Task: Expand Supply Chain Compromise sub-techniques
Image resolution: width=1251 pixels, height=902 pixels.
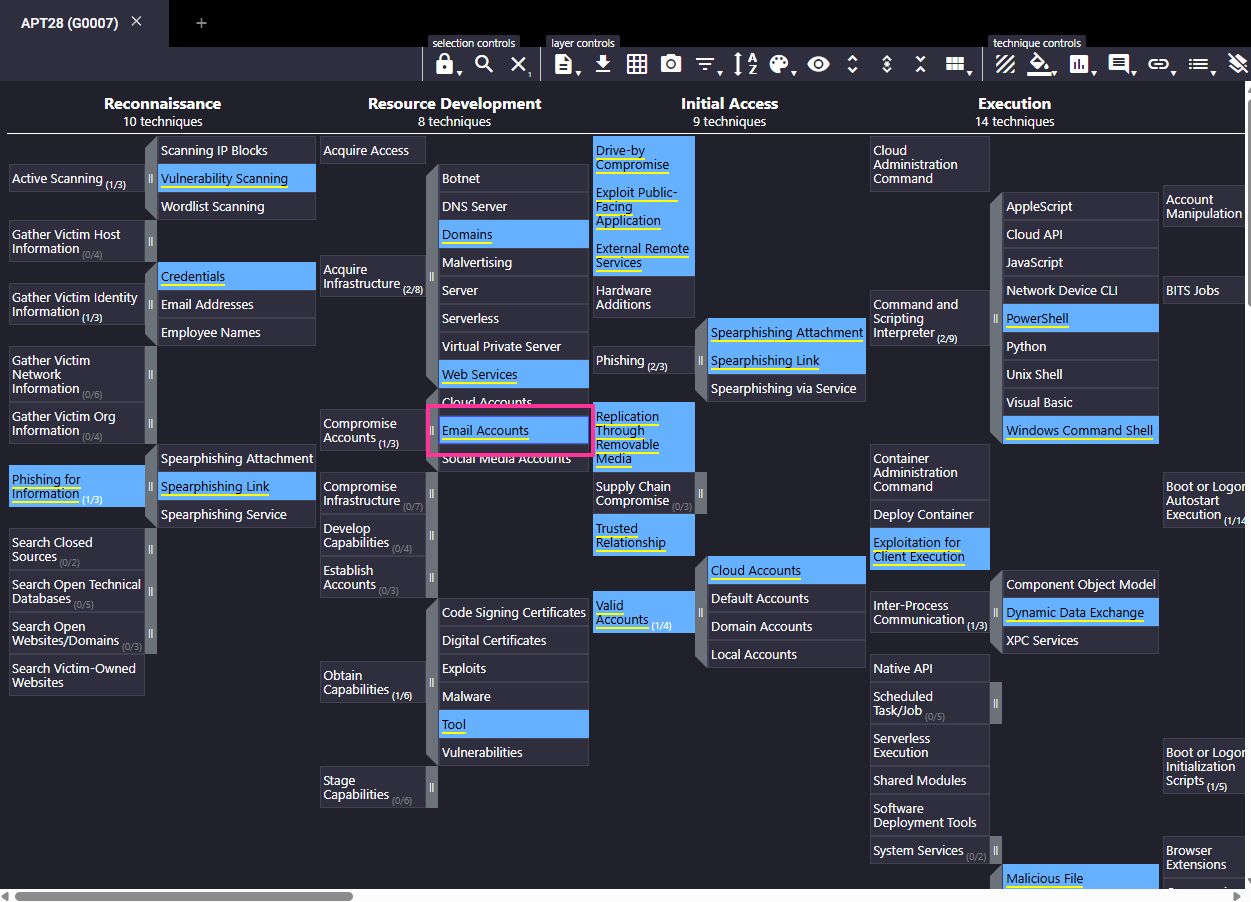Action: point(701,493)
